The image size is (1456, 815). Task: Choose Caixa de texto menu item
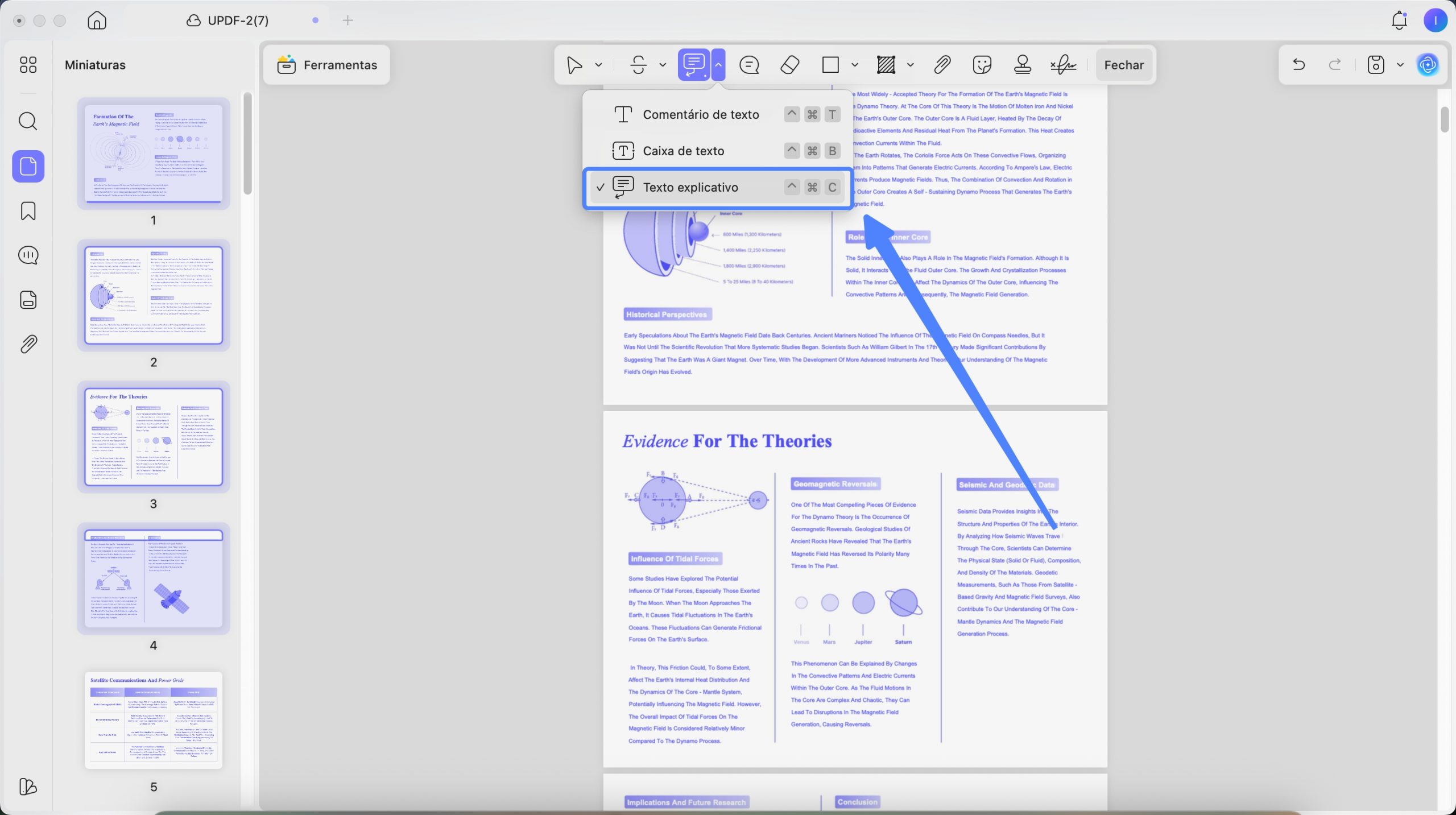click(718, 151)
